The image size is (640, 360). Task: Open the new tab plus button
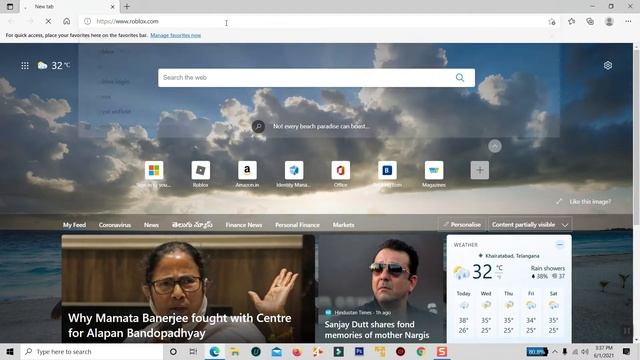(127, 7)
